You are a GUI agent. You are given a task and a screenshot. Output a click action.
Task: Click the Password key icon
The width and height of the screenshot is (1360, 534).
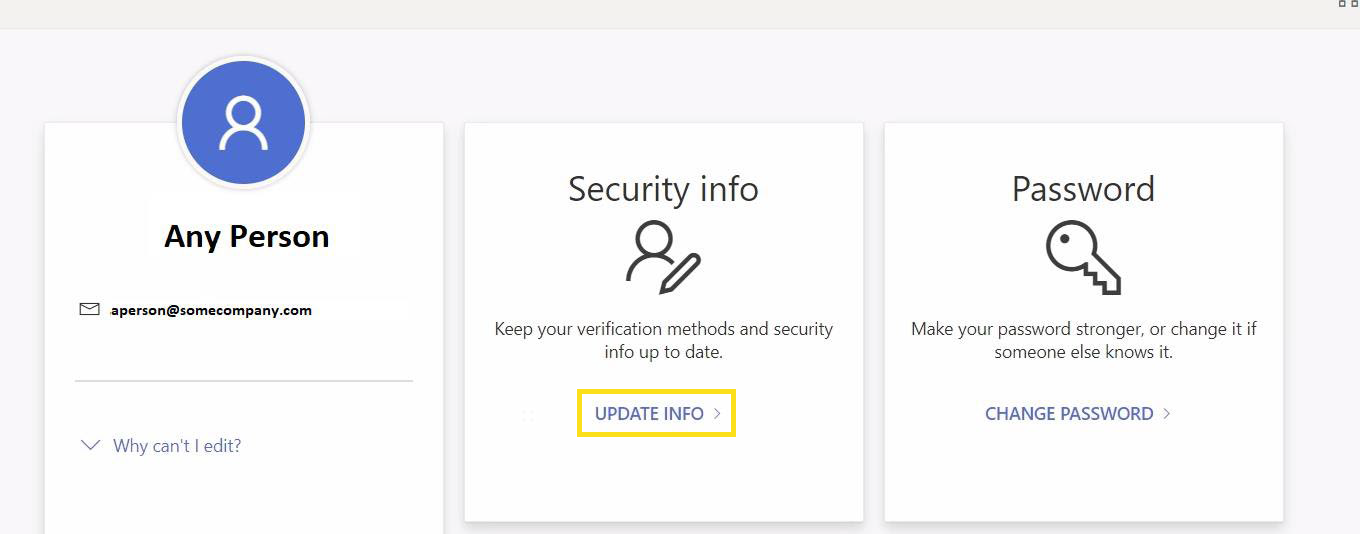pyautogui.click(x=1083, y=257)
